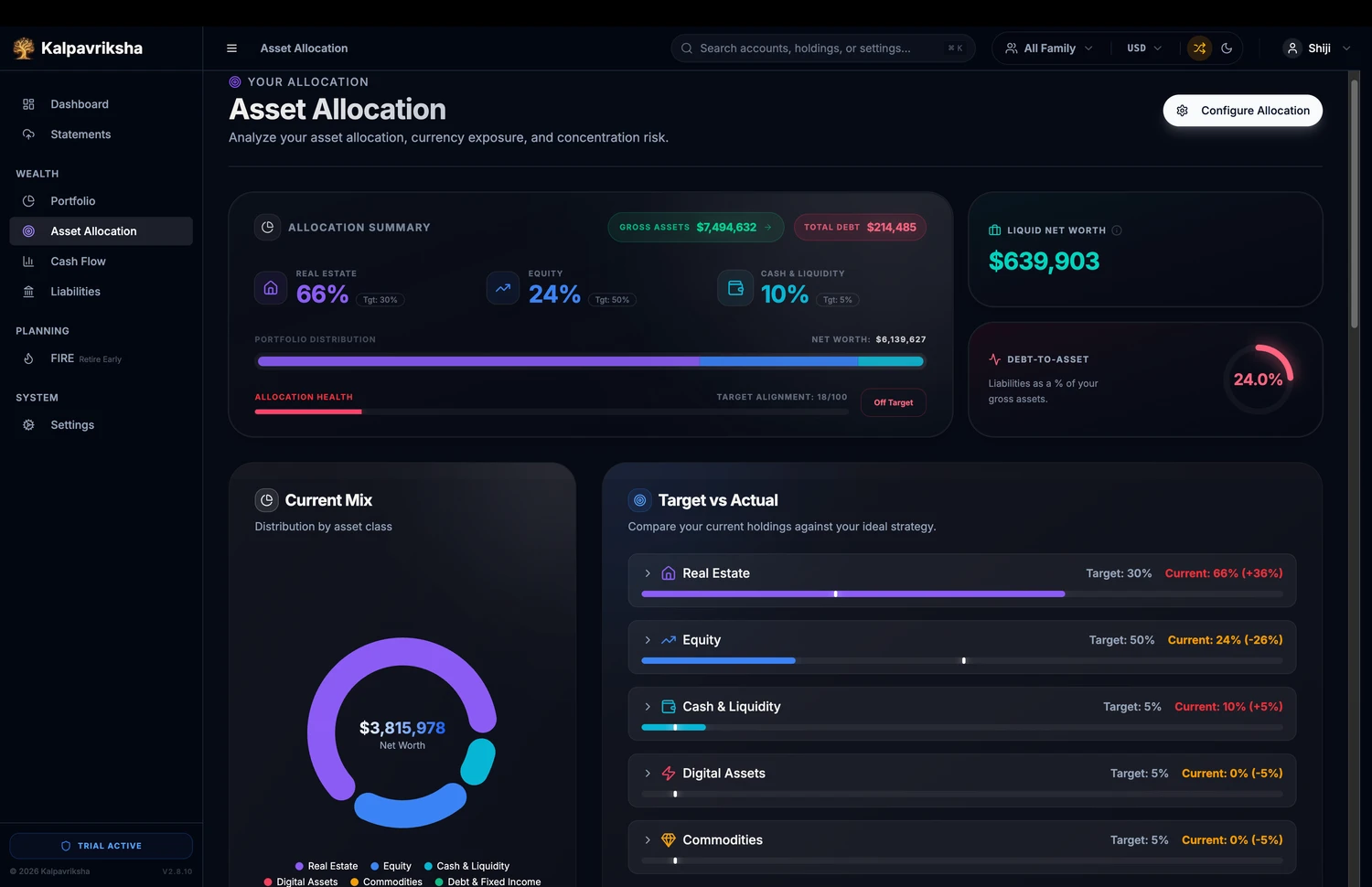
Task: Click the Target vs Actual target icon
Action: click(x=640, y=500)
